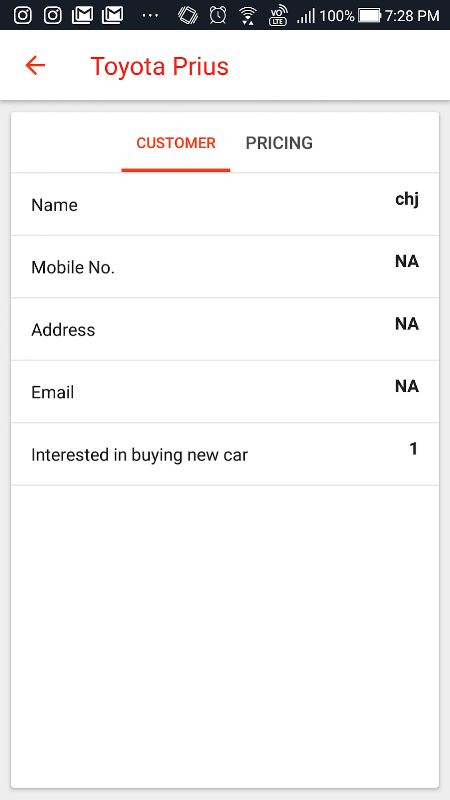Image resolution: width=450 pixels, height=800 pixels.
Task: Switch to the PRICING tab
Action: (x=279, y=143)
